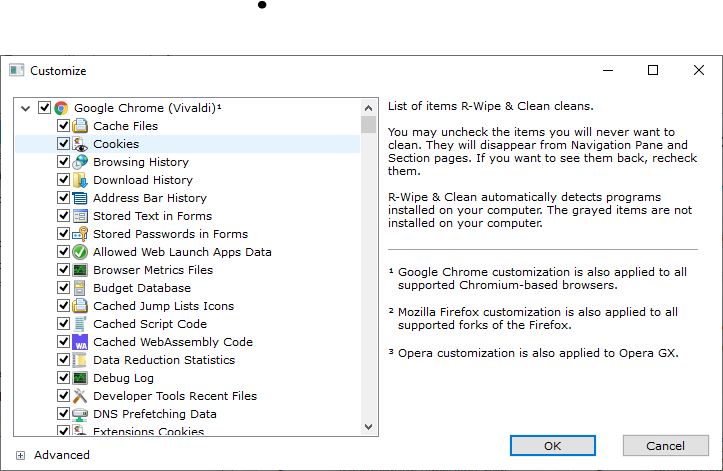723x471 pixels.
Task: Select the Browsing History item text
Action: point(141,162)
